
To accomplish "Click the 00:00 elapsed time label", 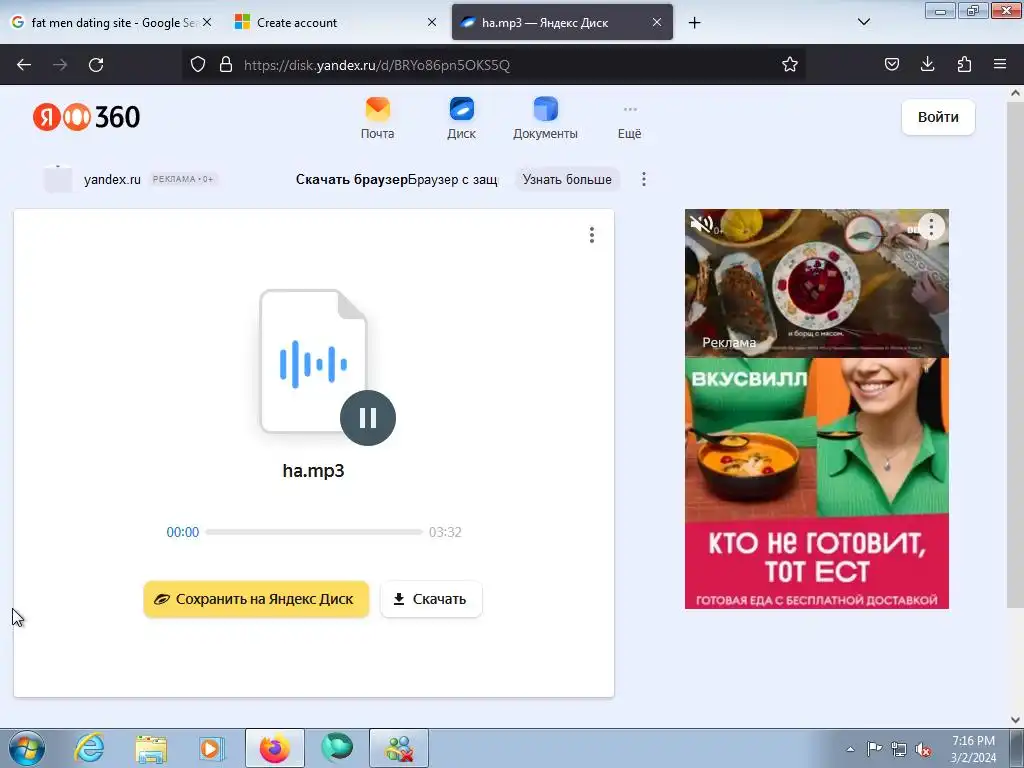I will coord(183,532).
